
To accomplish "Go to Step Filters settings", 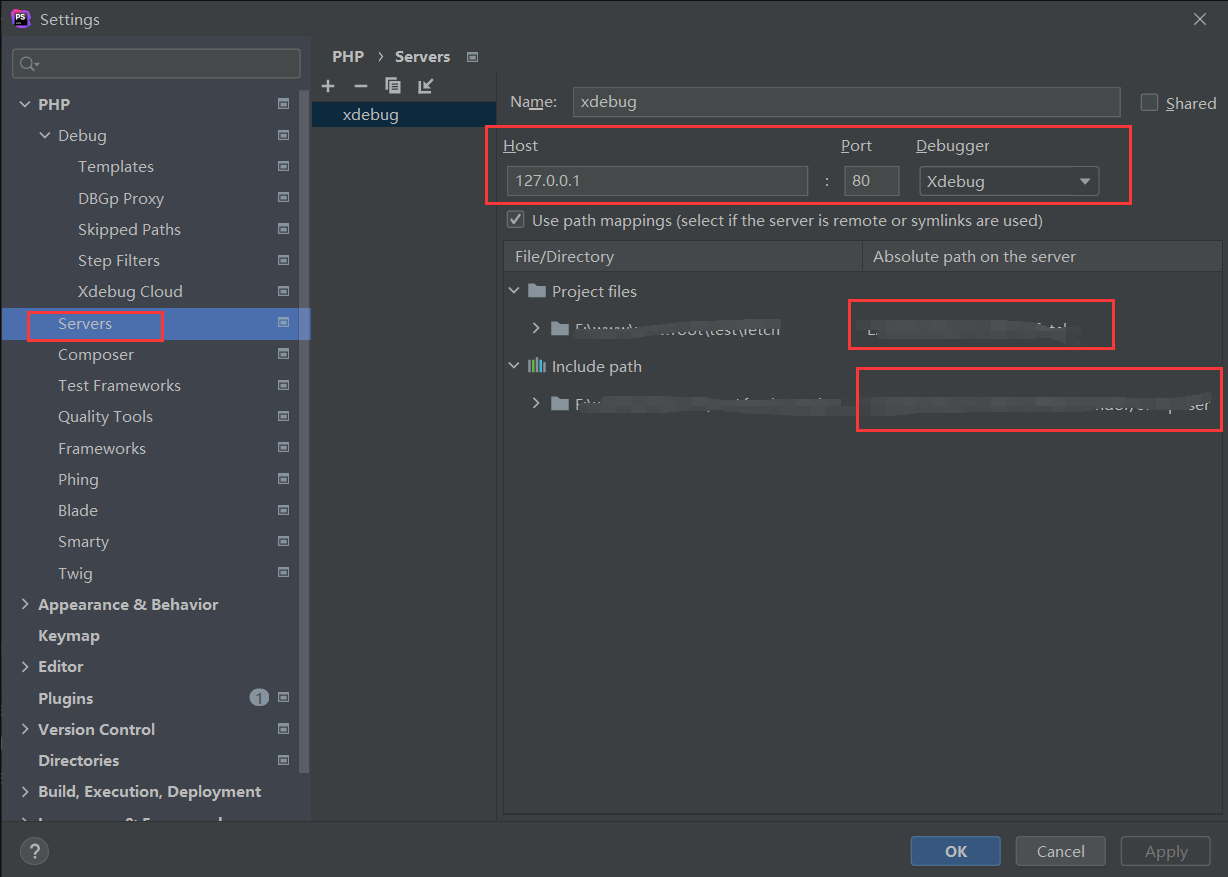I will (119, 260).
